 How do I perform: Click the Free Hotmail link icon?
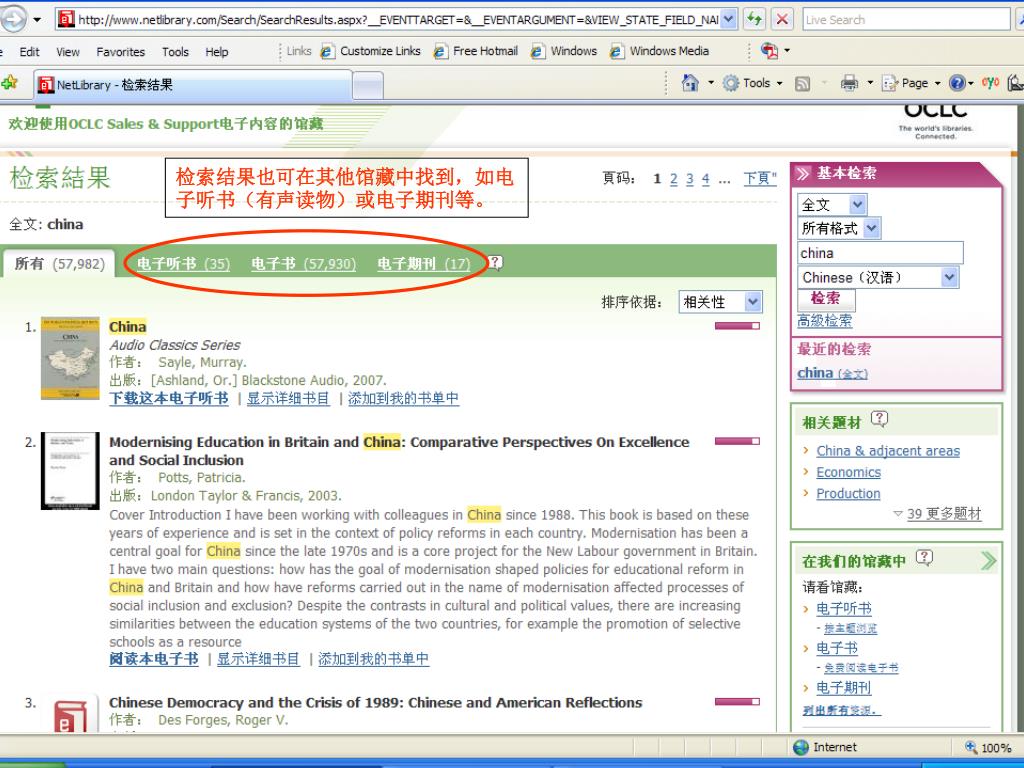tap(441, 51)
